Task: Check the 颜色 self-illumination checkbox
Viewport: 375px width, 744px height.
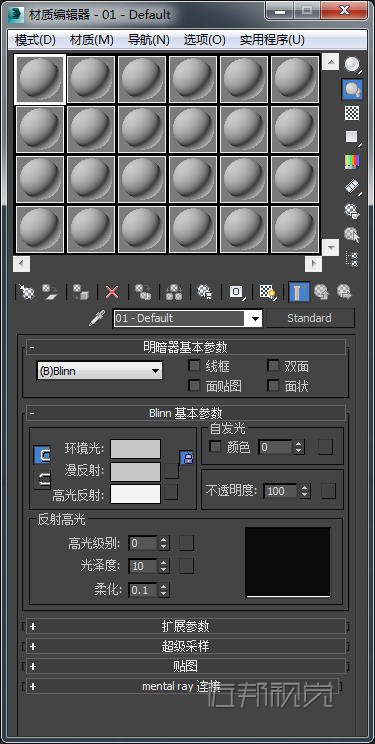Action: (215, 446)
